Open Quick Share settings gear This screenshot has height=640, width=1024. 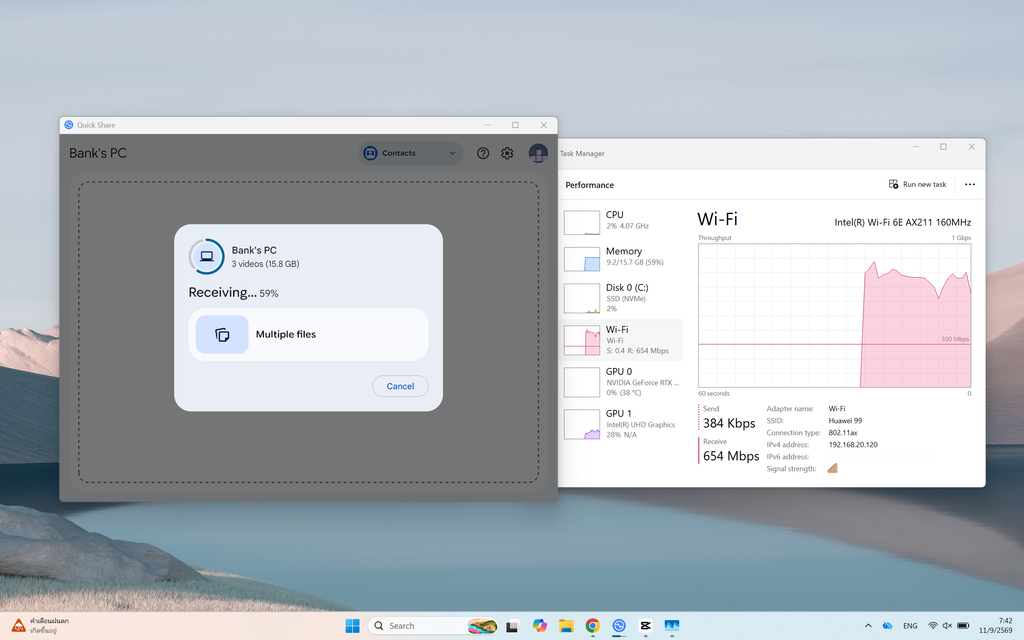click(x=507, y=153)
